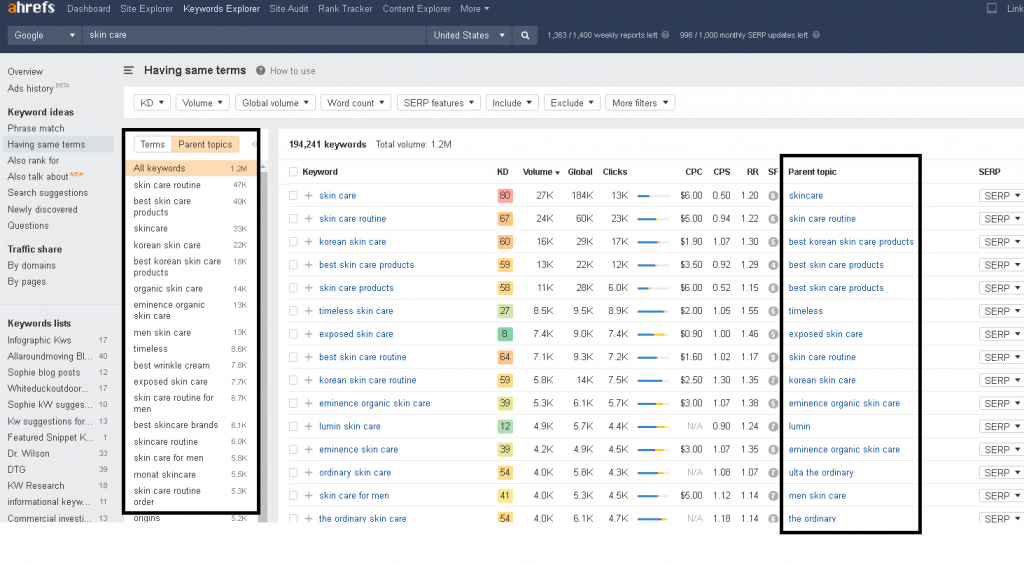
Task: Click SERP features count icon for lumin skin care row
Action: [773, 426]
